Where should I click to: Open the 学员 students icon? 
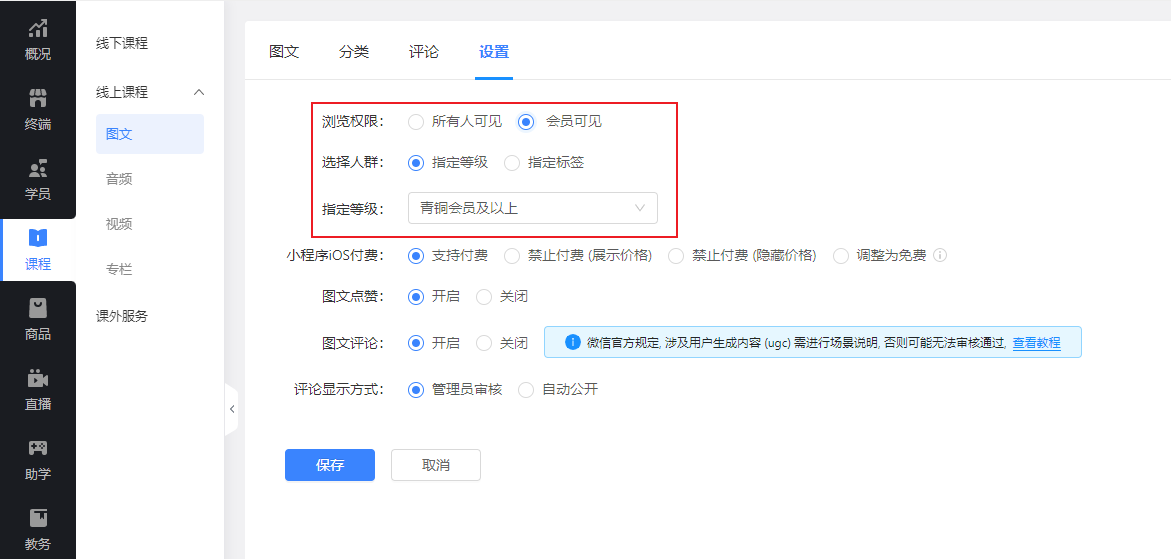coord(37,168)
